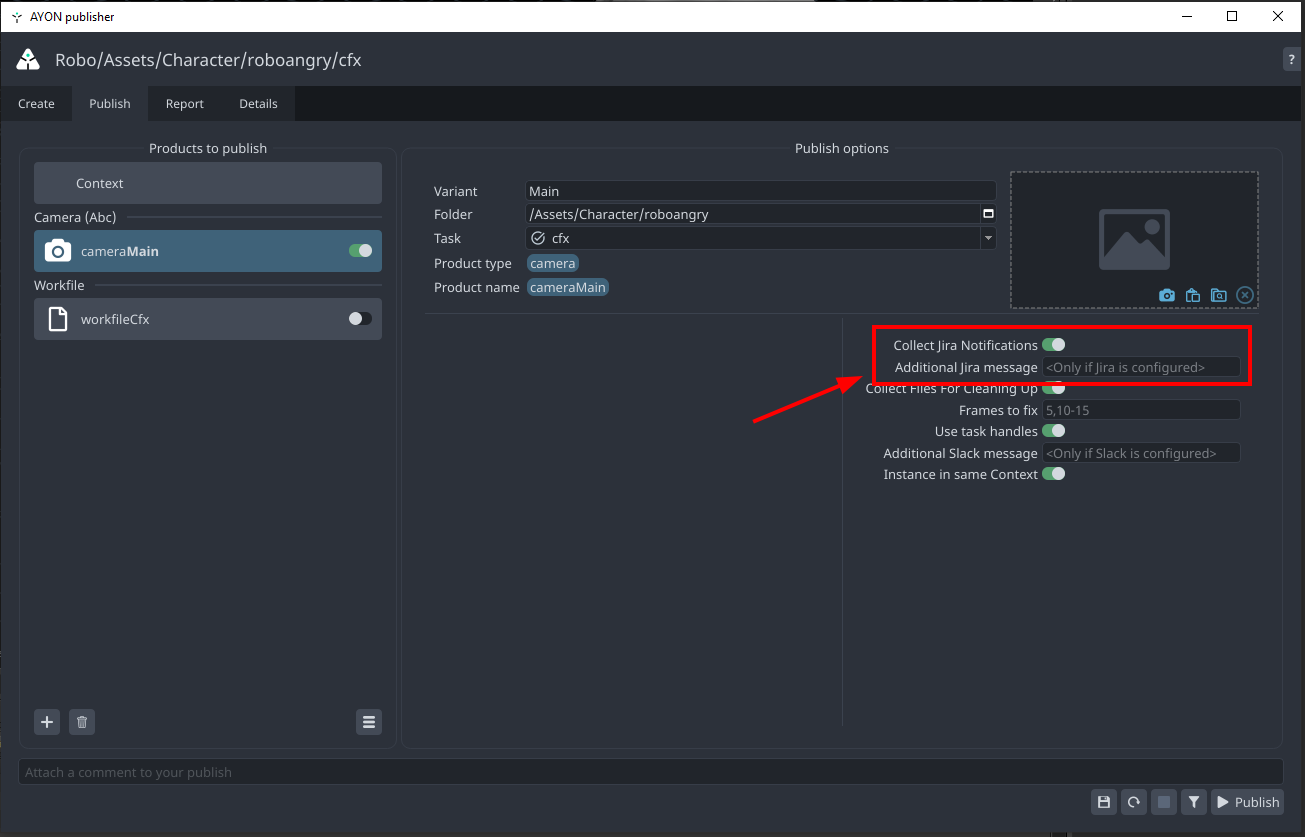Paste thumbnail from clipboard

click(1193, 295)
